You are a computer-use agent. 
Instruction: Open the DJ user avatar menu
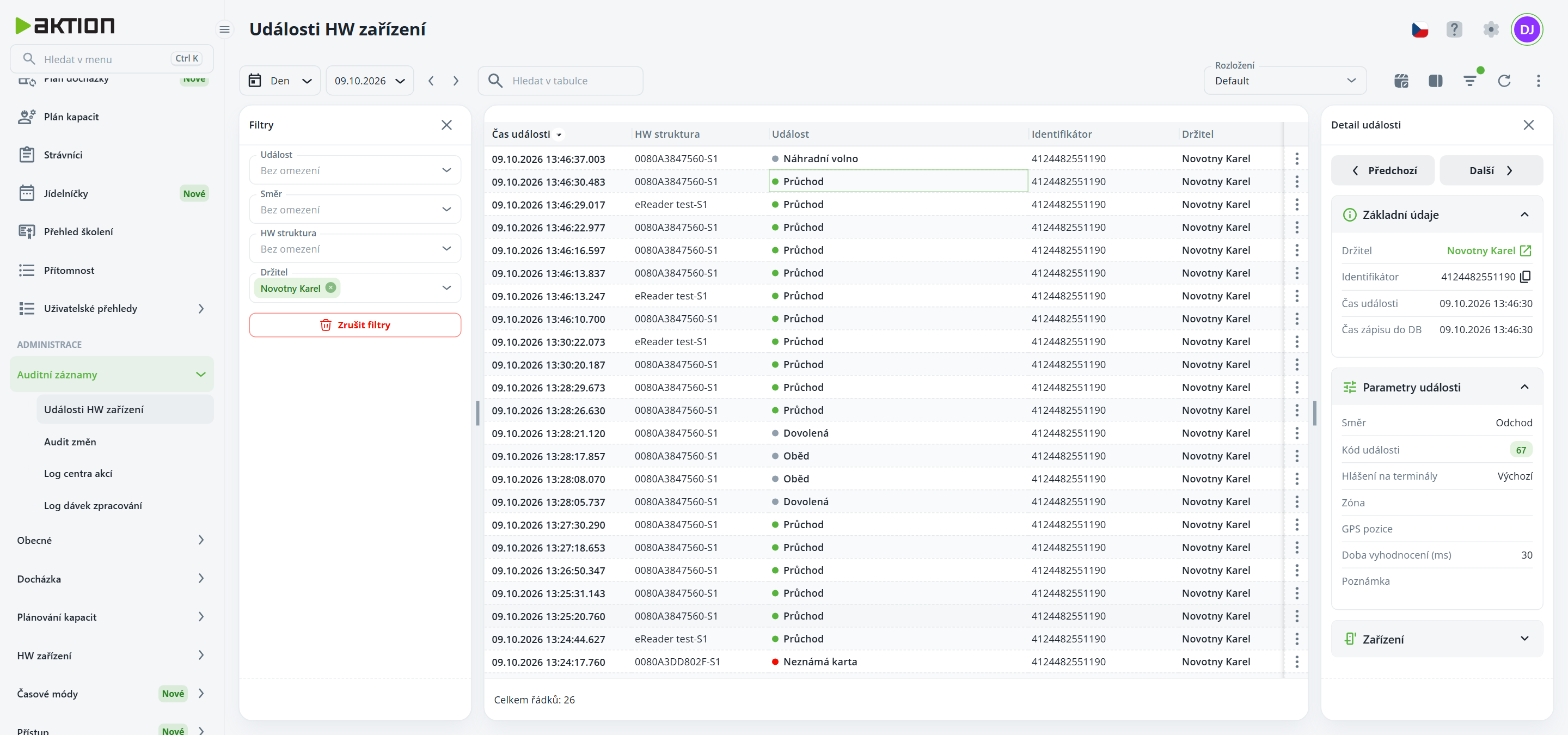click(x=1527, y=29)
